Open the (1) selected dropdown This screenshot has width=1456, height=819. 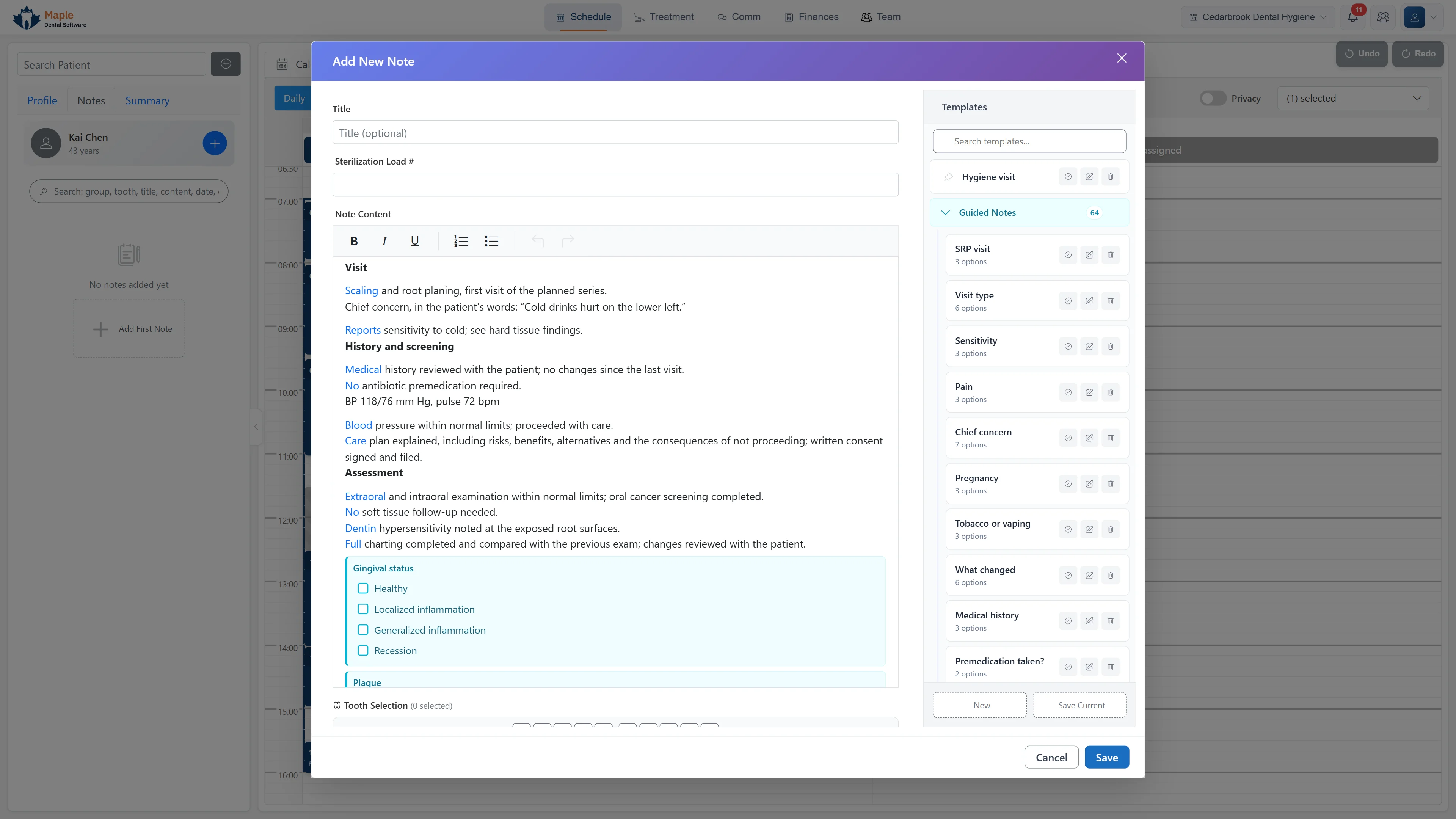pos(1353,98)
